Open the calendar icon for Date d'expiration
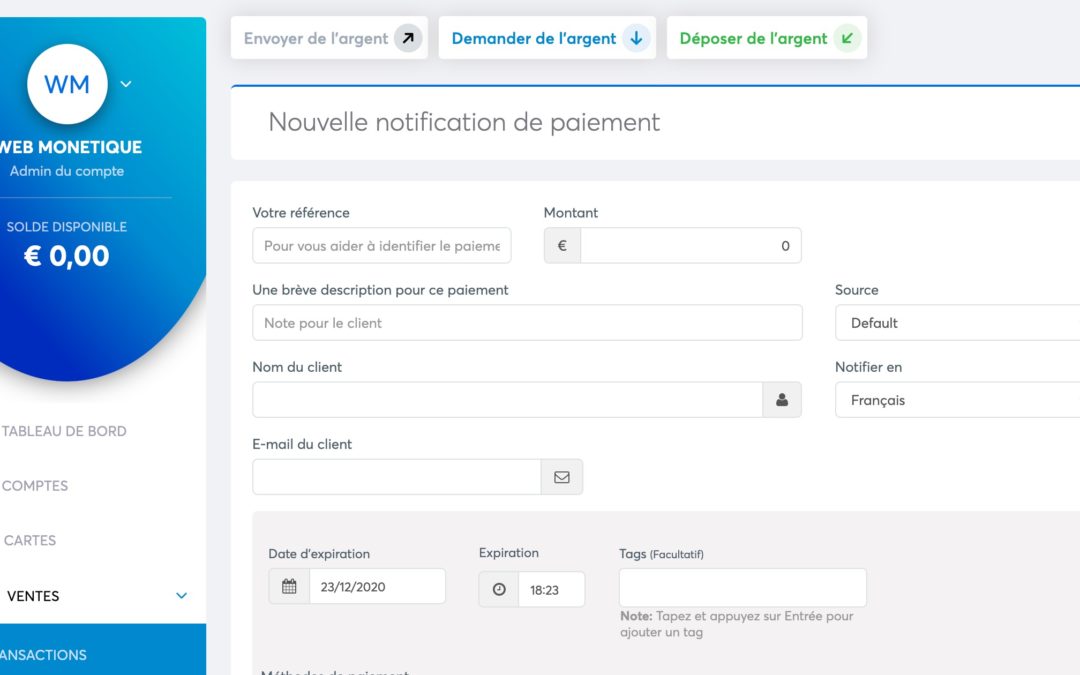The width and height of the screenshot is (1080, 675). point(289,587)
